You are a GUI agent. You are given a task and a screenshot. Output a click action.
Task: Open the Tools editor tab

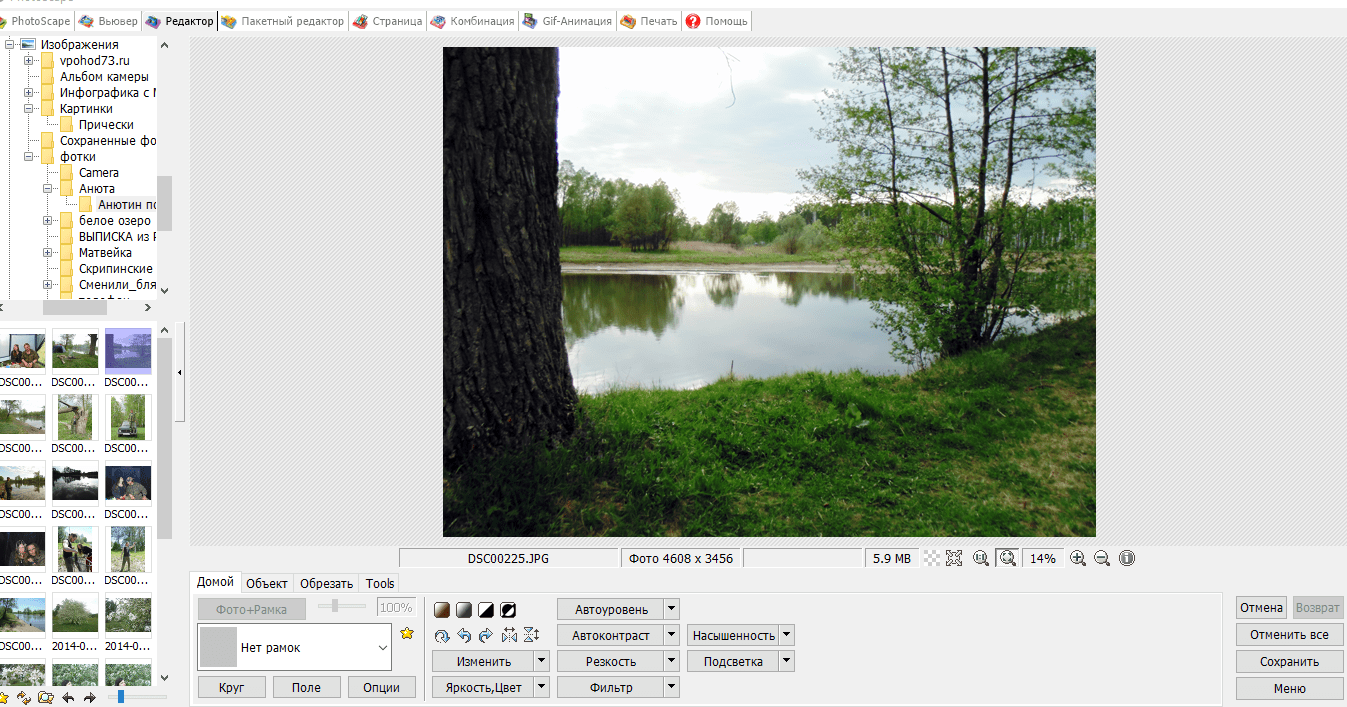[x=380, y=583]
